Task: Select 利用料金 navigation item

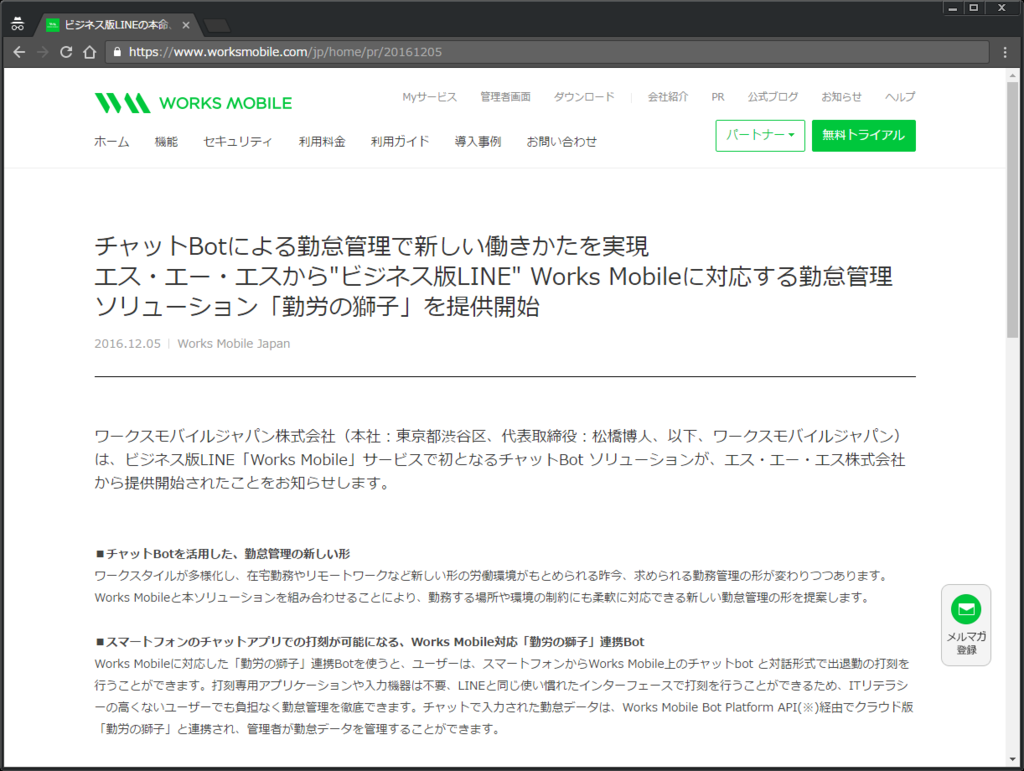Action: [x=322, y=142]
